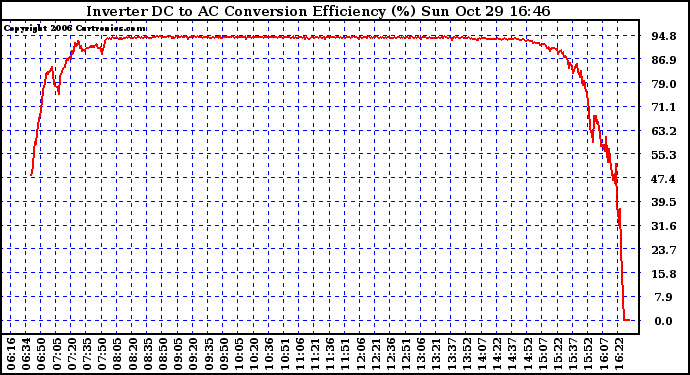The height and width of the screenshot is (375, 690).
Task: Click the 06:16 time label
Action: click(11, 354)
